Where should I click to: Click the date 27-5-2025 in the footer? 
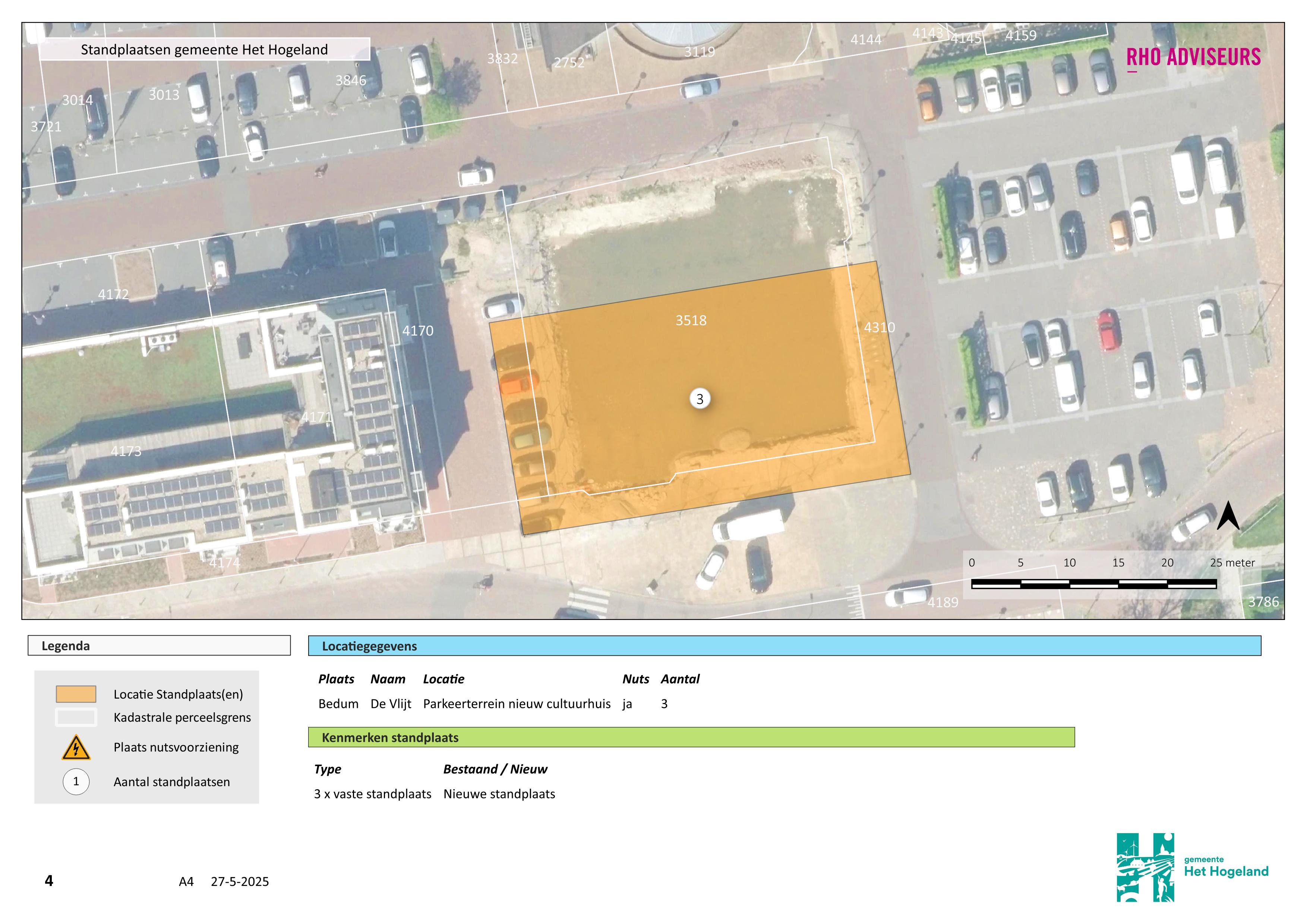[240, 881]
